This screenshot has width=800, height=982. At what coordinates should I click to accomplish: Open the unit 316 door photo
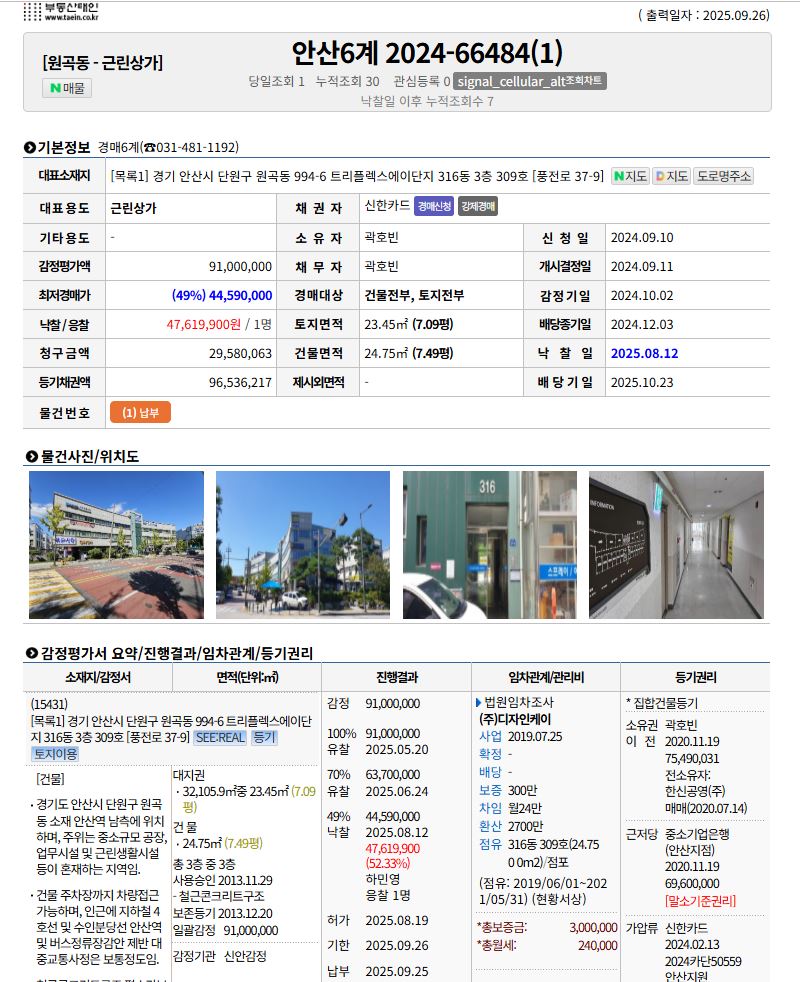point(490,545)
